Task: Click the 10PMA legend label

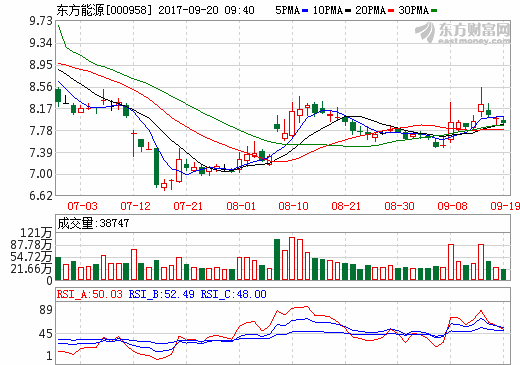Action: (328, 10)
